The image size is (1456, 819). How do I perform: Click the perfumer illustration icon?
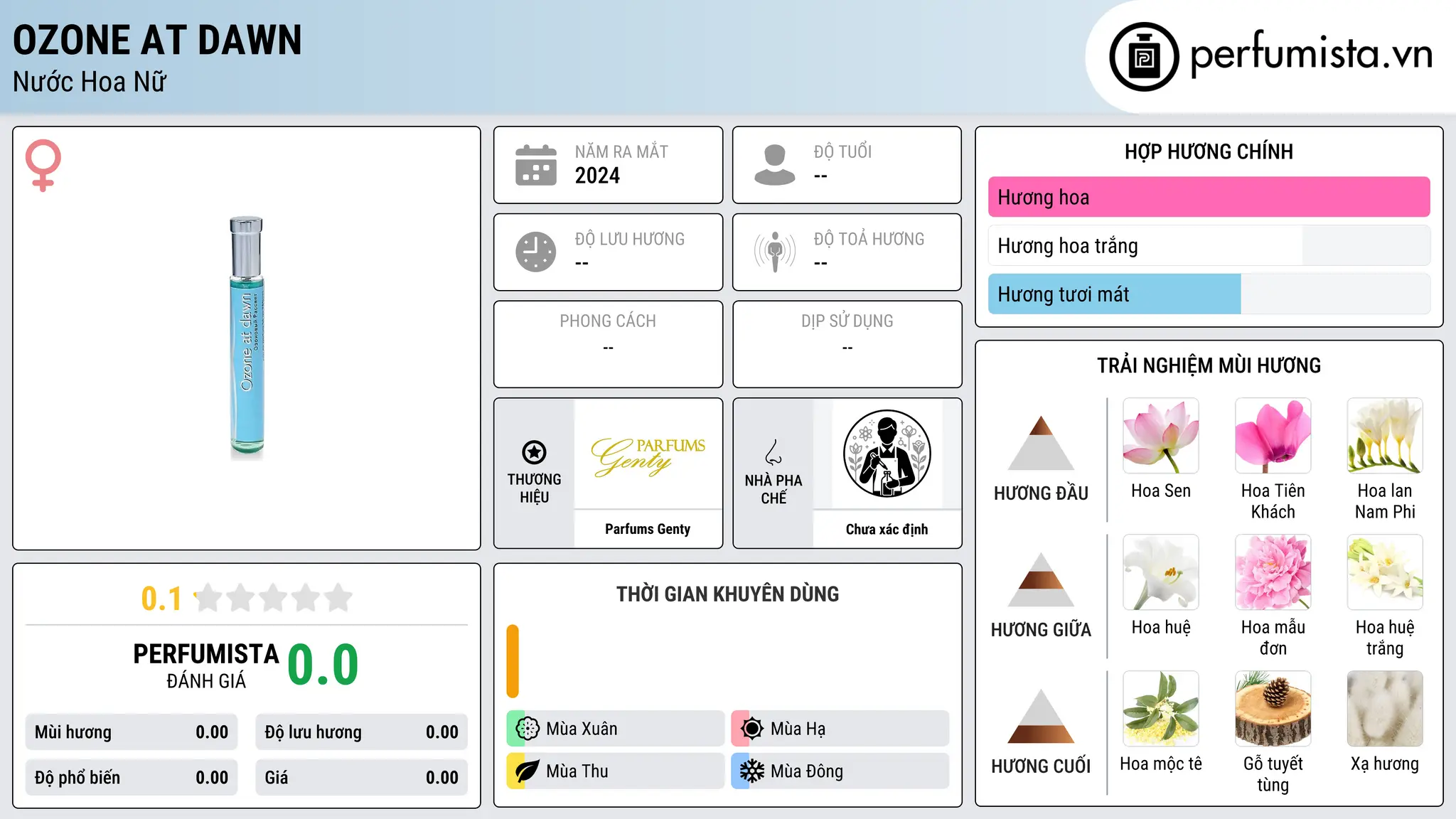[x=887, y=454]
